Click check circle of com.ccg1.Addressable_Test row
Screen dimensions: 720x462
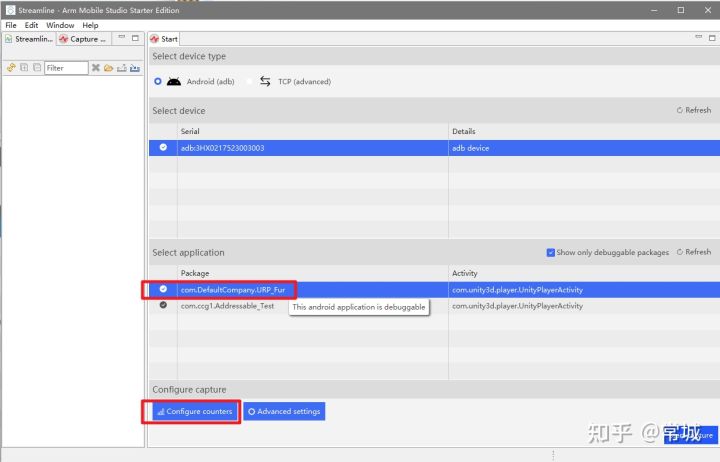[x=163, y=305]
